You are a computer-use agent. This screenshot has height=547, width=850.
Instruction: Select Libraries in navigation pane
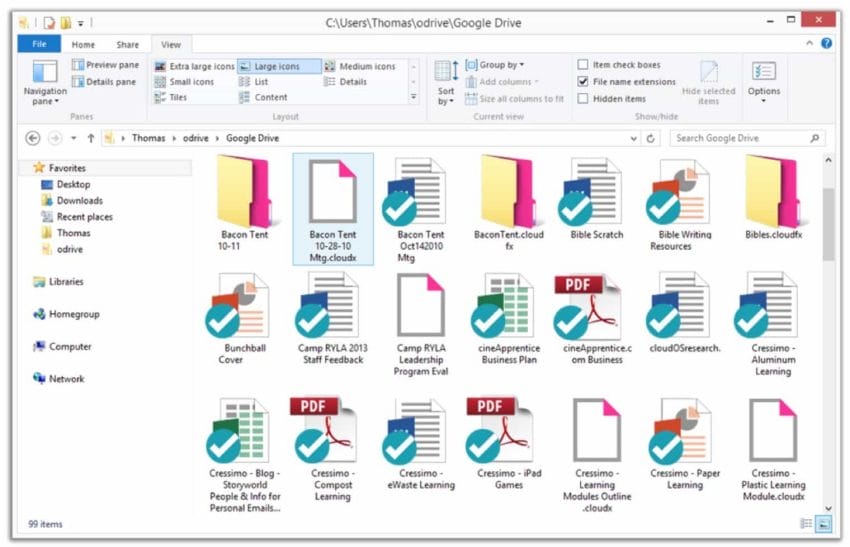click(66, 282)
